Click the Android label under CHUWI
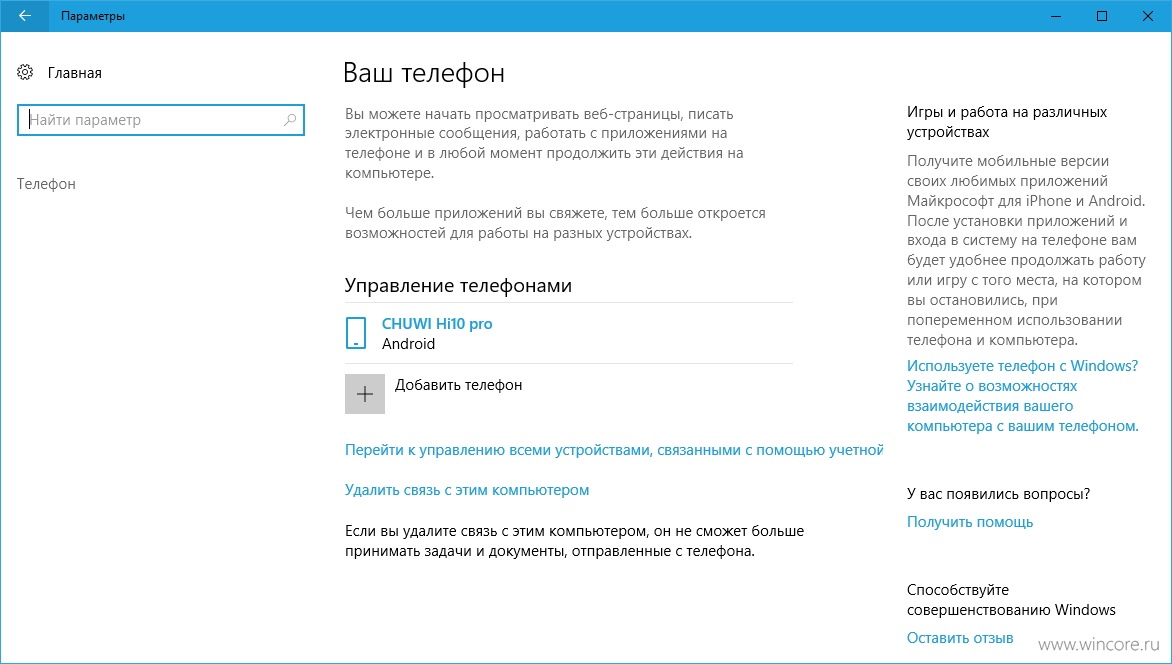The width and height of the screenshot is (1172, 664). coord(408,344)
